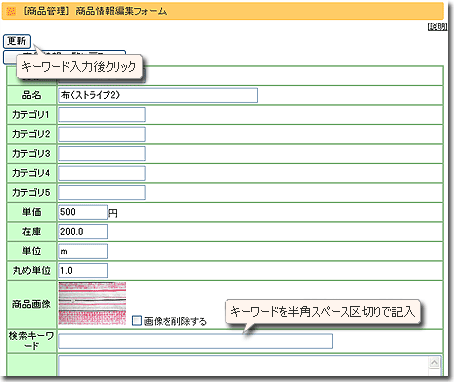This screenshot has width=454, height=382.
Task: Click the 円 text after price
Action: [x=113, y=213]
